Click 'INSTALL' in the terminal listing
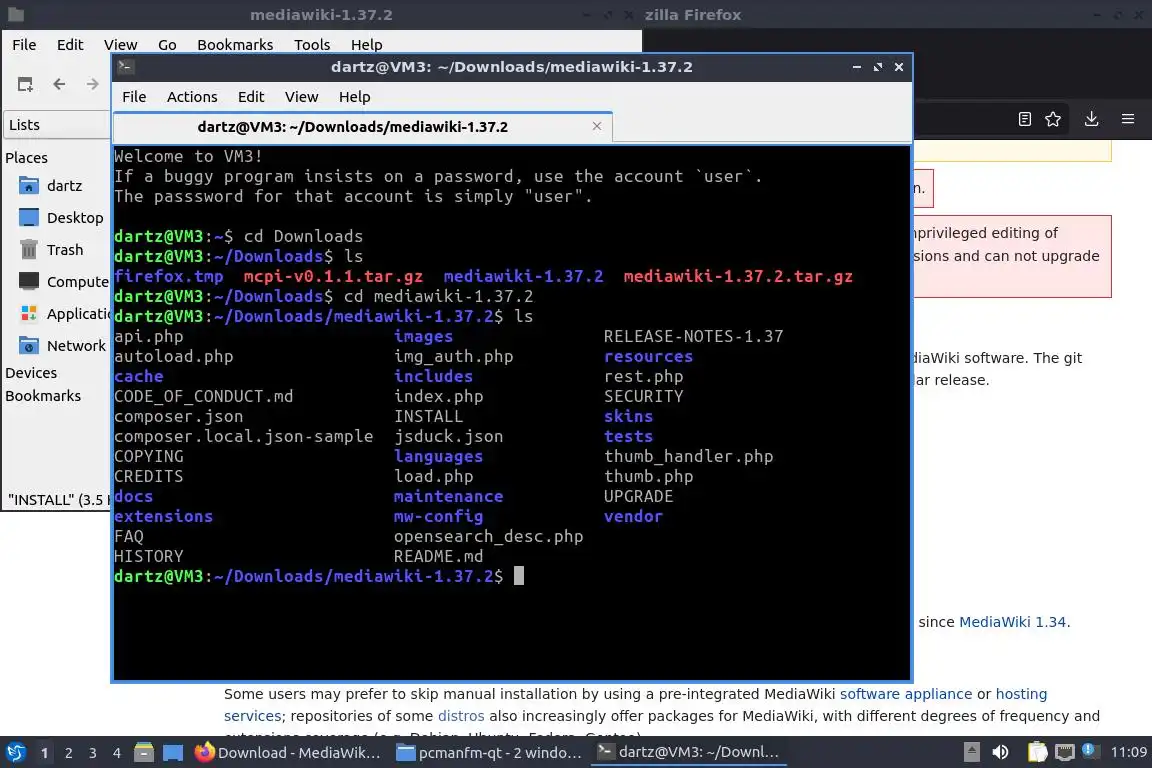Image resolution: width=1152 pixels, height=768 pixels. coord(428,416)
